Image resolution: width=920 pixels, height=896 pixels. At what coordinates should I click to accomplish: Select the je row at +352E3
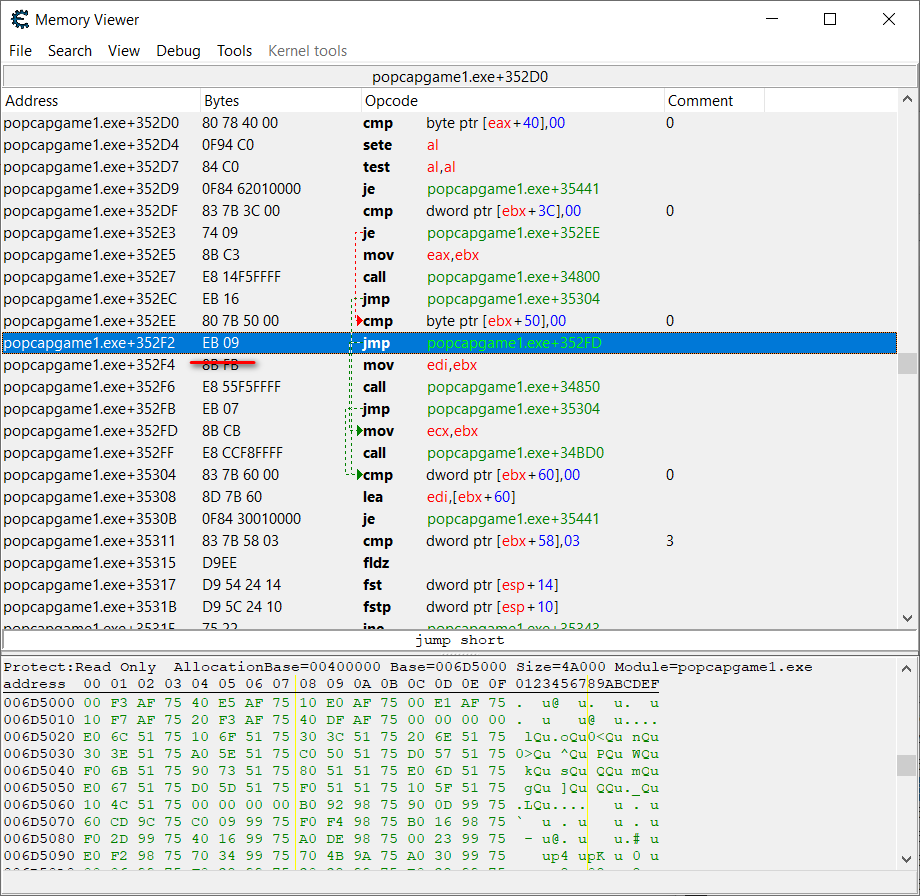click(449, 233)
